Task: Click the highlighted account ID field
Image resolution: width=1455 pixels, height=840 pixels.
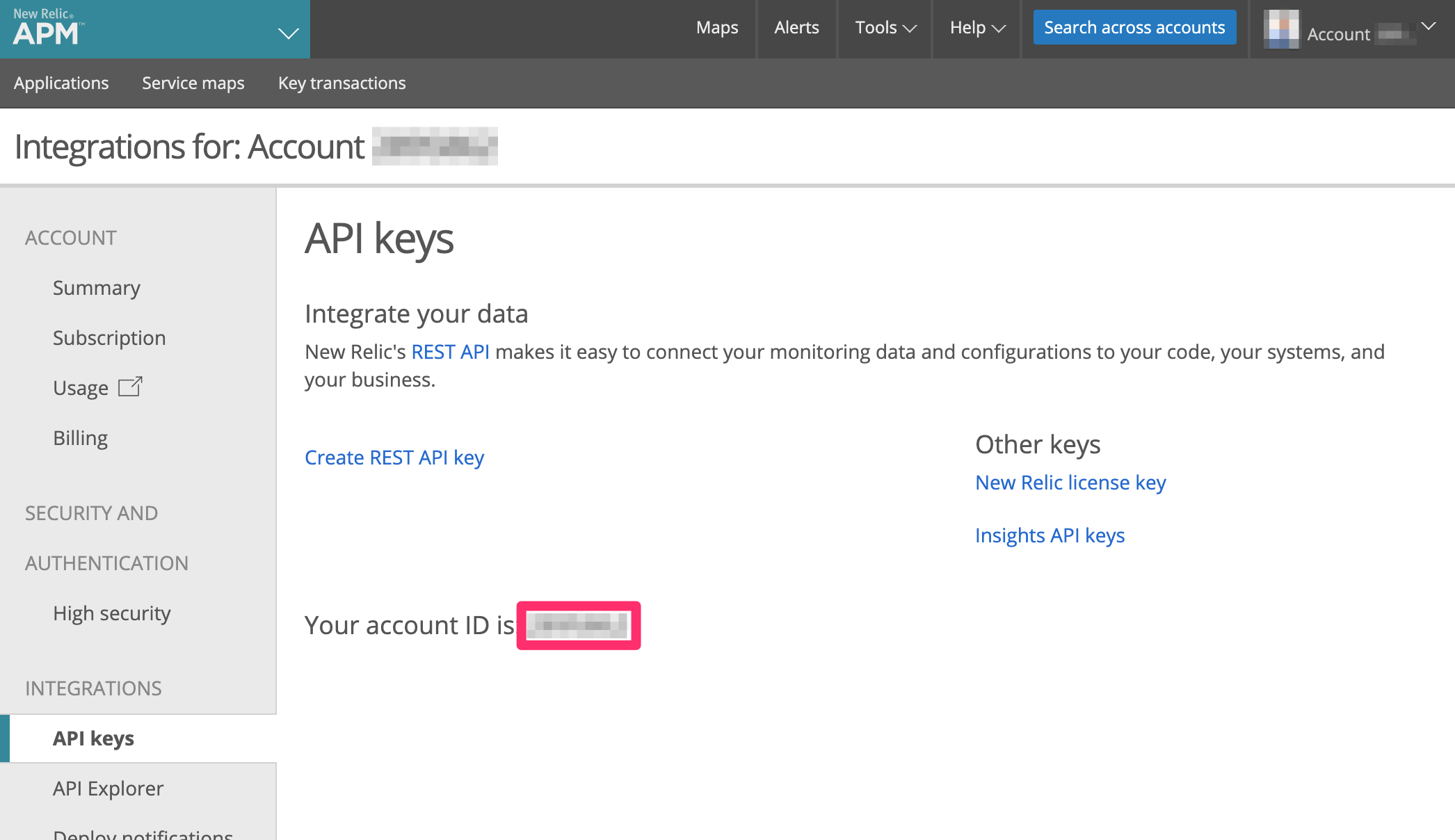Action: 579,625
